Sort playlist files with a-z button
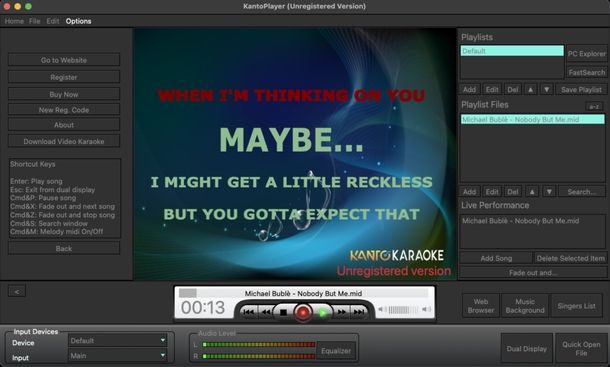This screenshot has width=610, height=367. click(x=594, y=106)
